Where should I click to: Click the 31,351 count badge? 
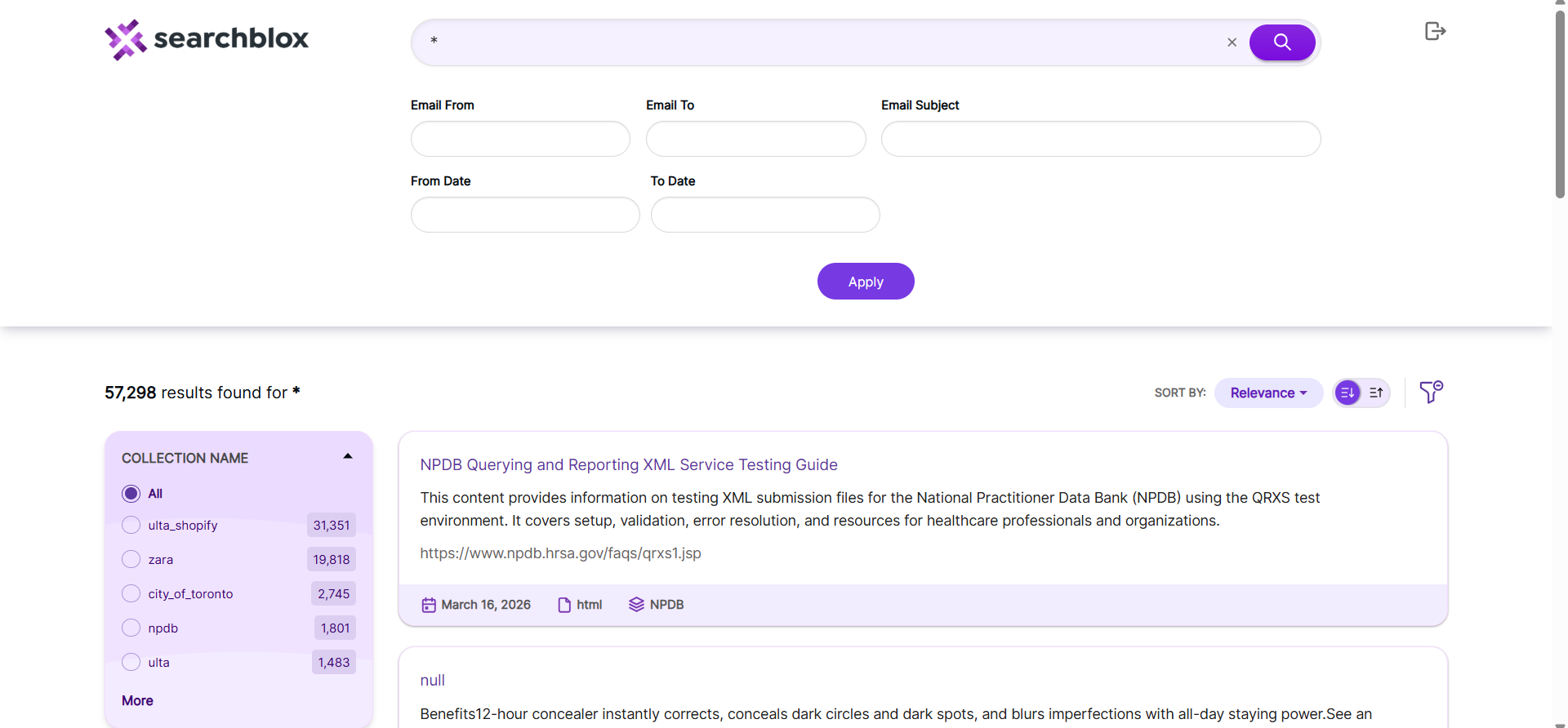pos(332,525)
